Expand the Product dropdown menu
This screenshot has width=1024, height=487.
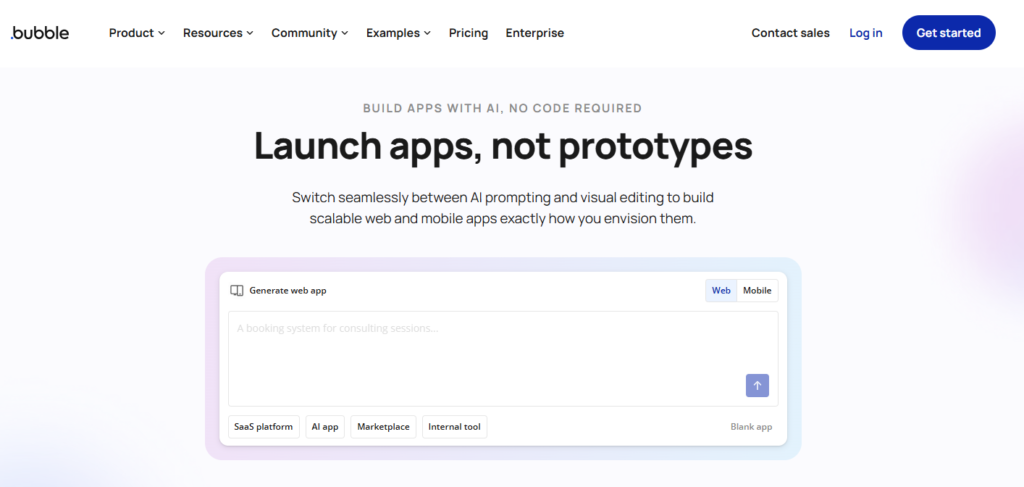(137, 33)
